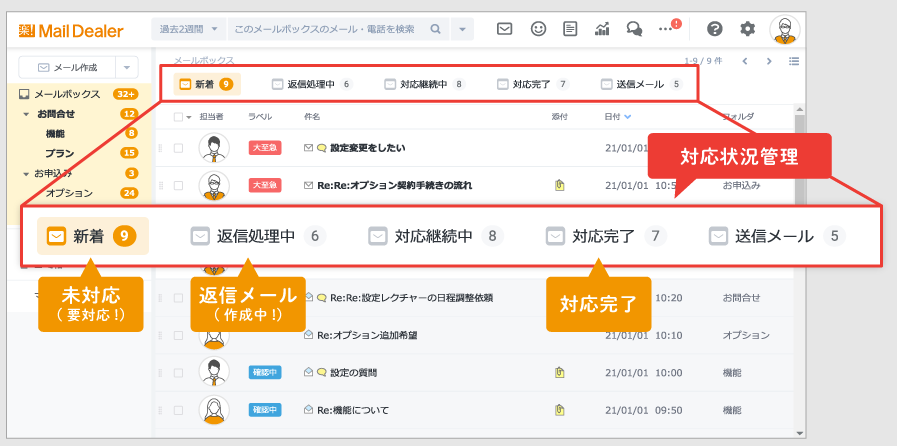Viewport: 897px width, 446px height.
Task: Click the drag handle on Re:機能について row
Action: coord(160,410)
